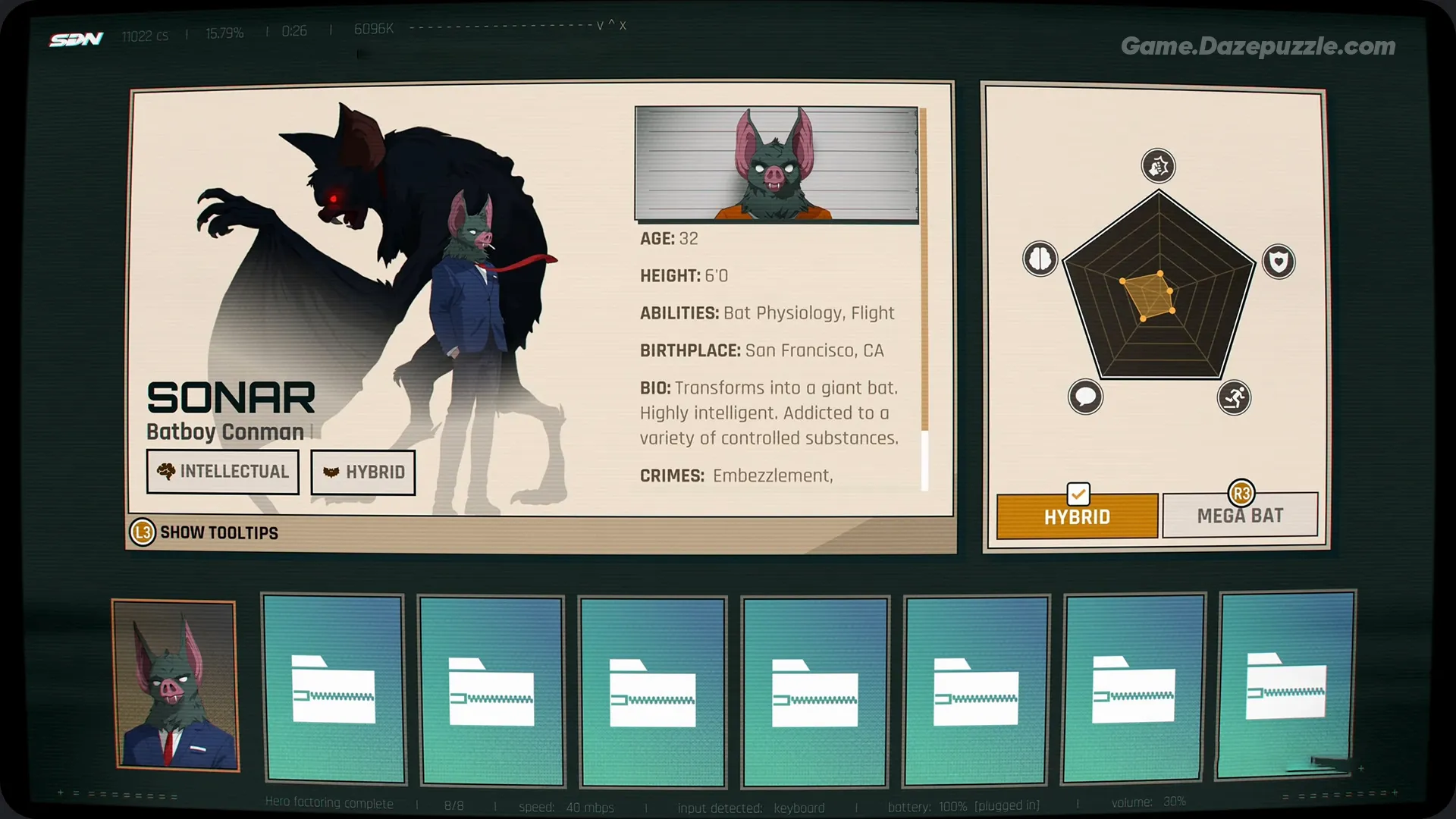
Task: Toggle the INTELLECTUAL trait badge
Action: 222,472
